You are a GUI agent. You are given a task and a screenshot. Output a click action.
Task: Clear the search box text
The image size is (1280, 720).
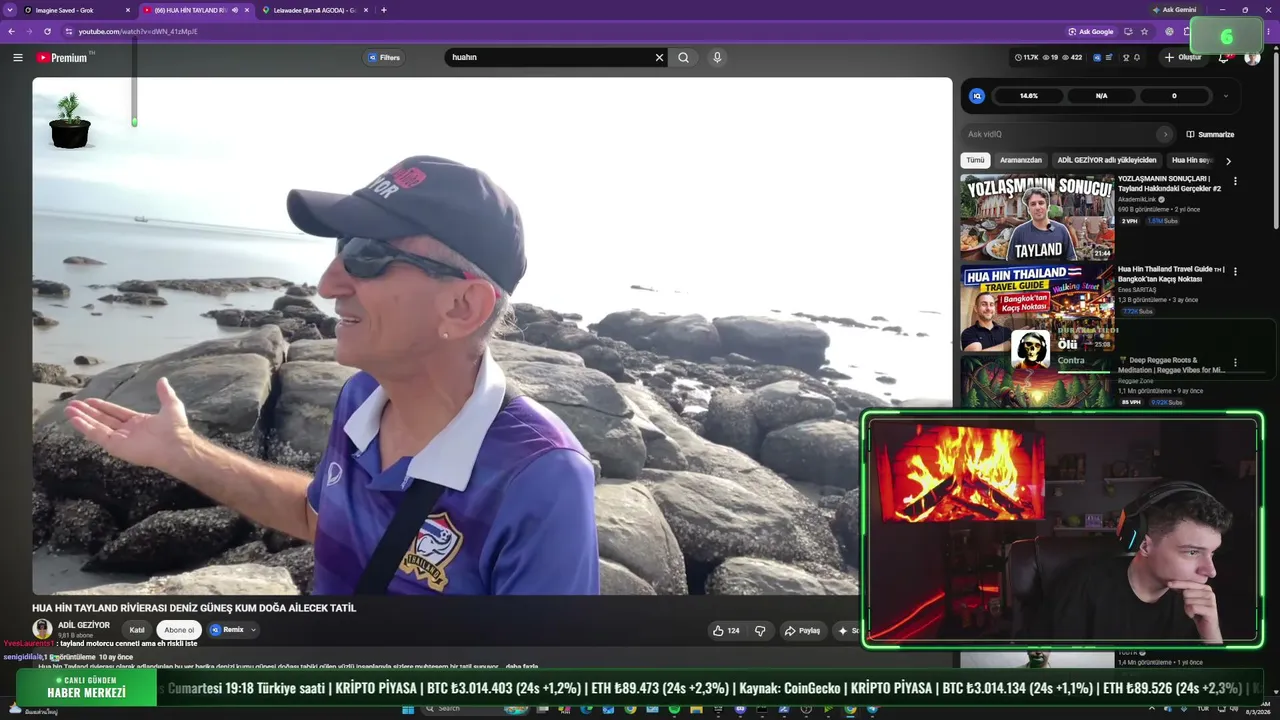point(659,57)
